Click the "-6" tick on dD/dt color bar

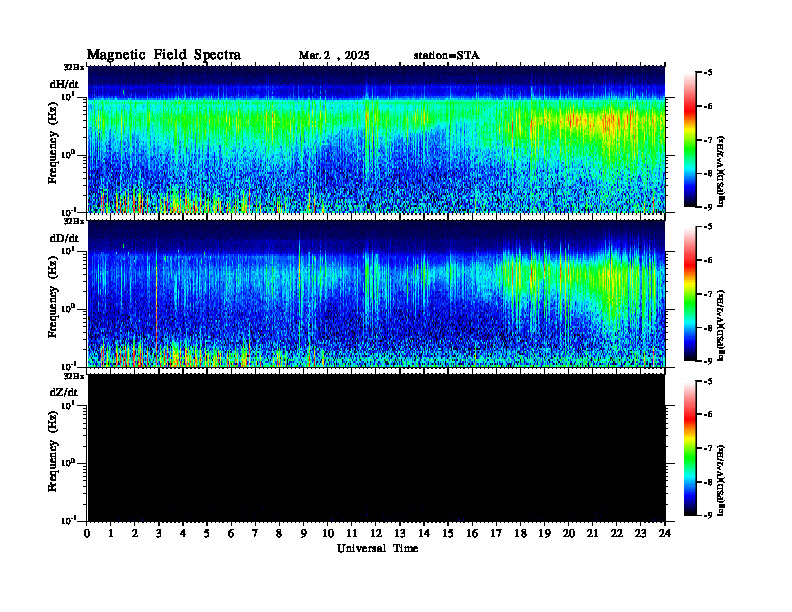tap(707, 261)
